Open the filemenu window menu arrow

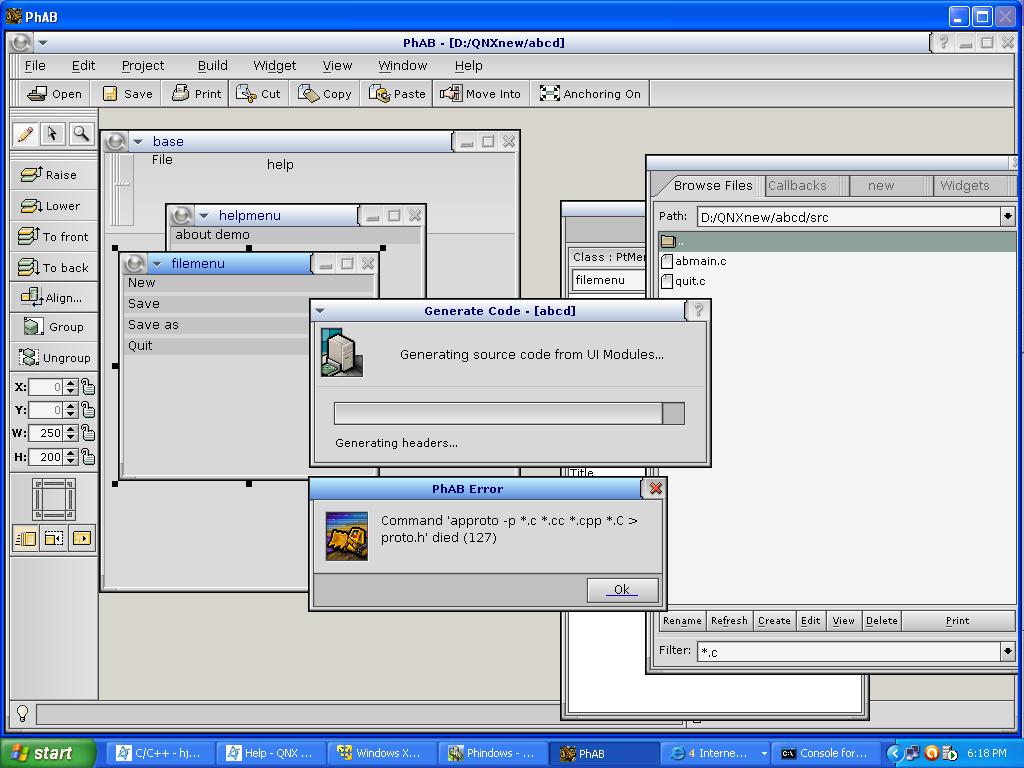coord(157,264)
